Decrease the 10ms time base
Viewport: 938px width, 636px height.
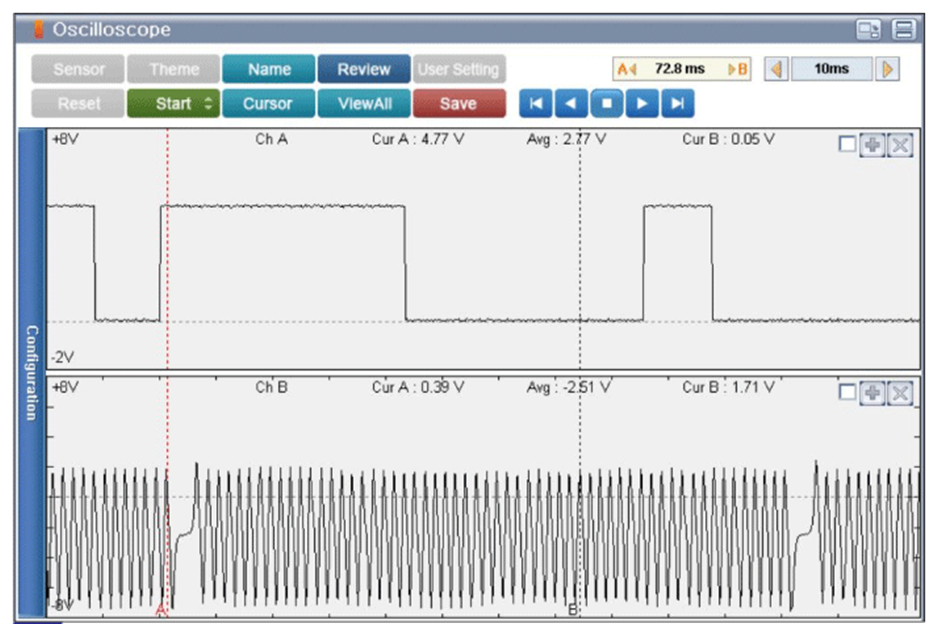[x=776, y=70]
